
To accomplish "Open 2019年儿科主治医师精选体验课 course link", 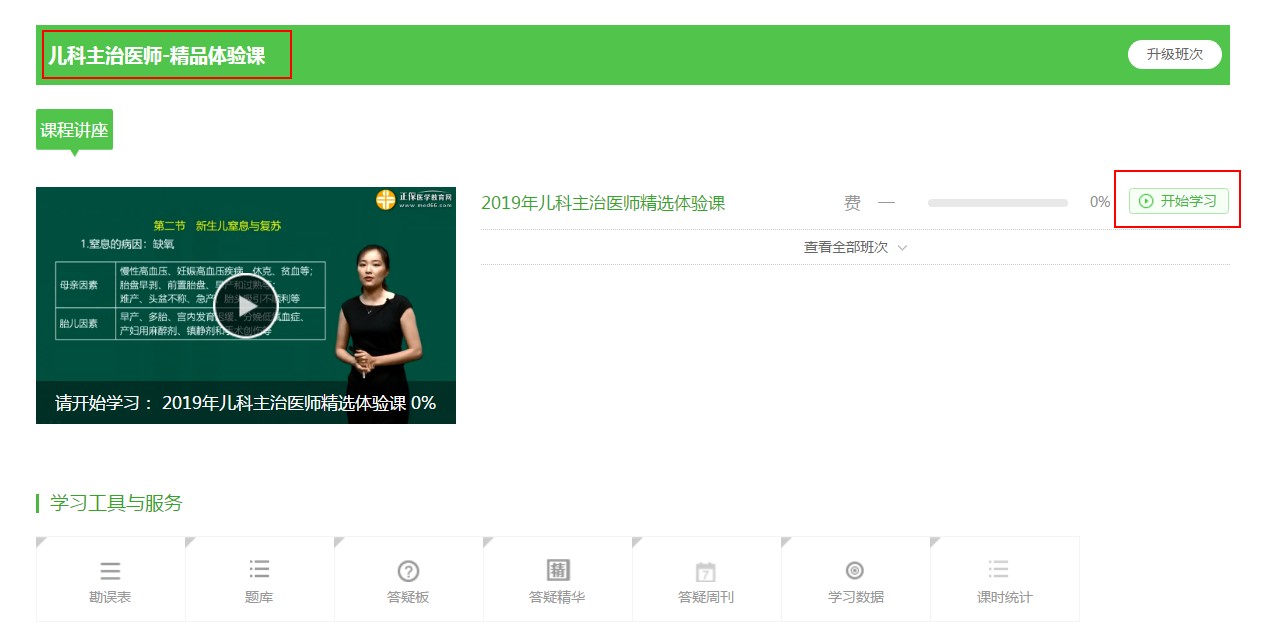I will pos(603,203).
